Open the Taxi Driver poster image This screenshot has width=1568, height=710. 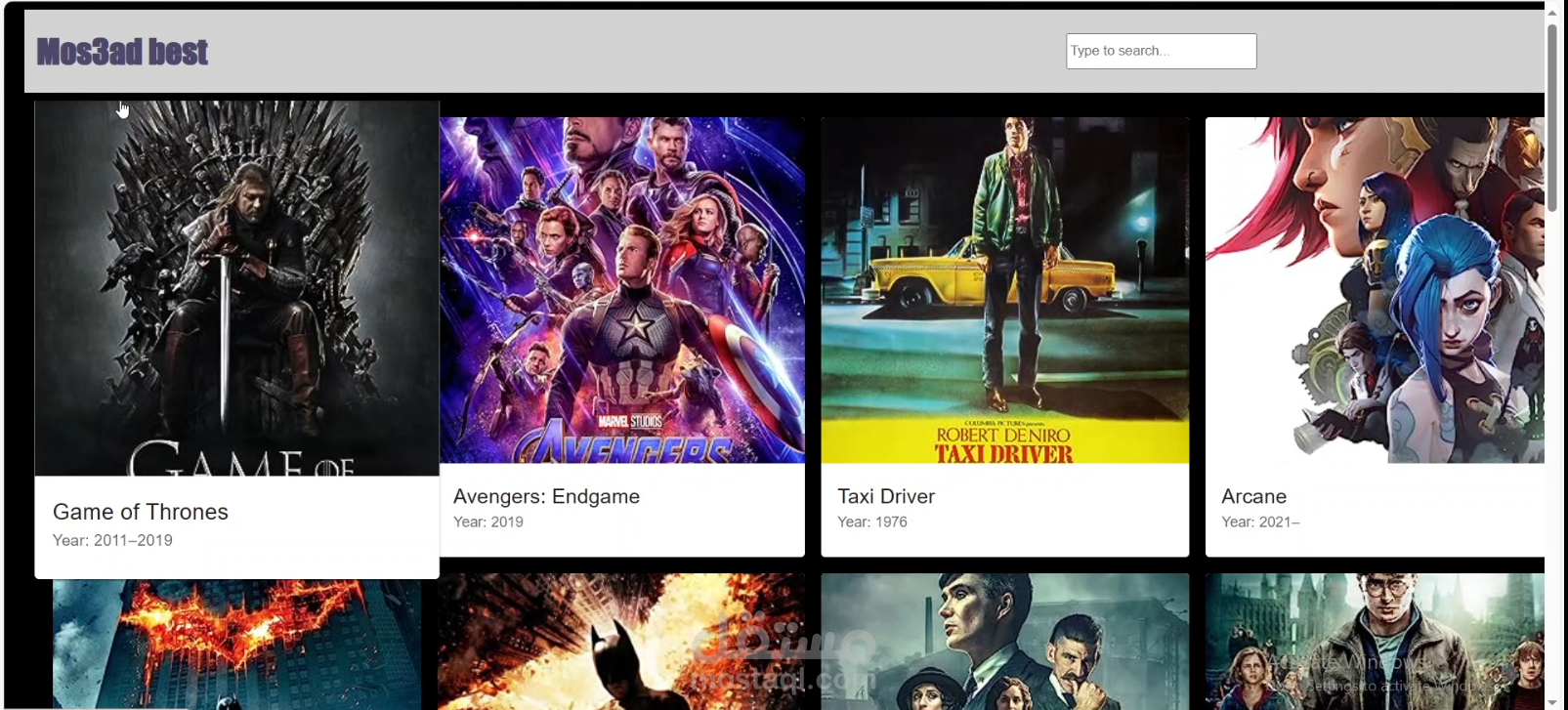pyautogui.click(x=1004, y=290)
